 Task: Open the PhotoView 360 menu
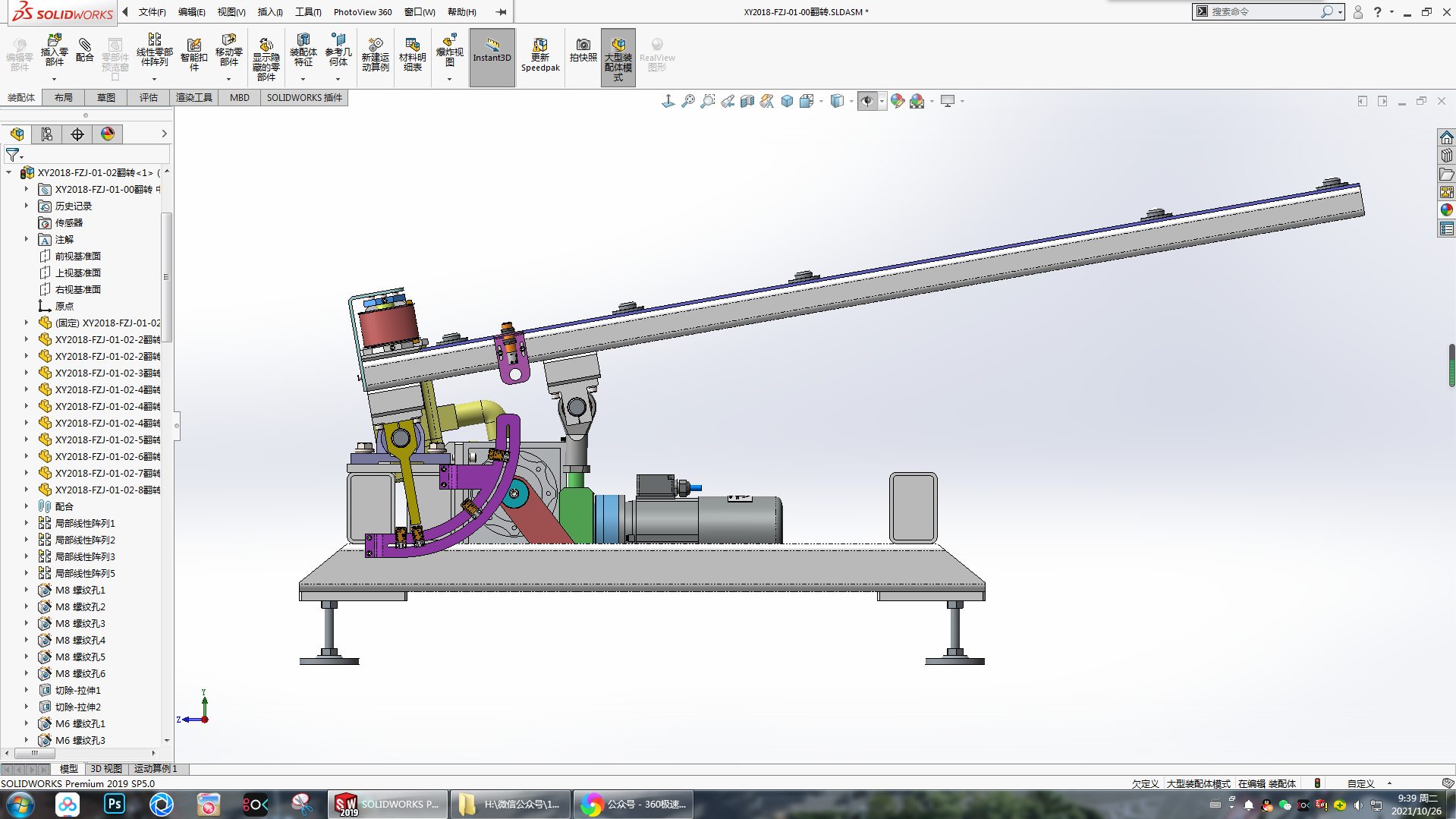[x=363, y=12]
